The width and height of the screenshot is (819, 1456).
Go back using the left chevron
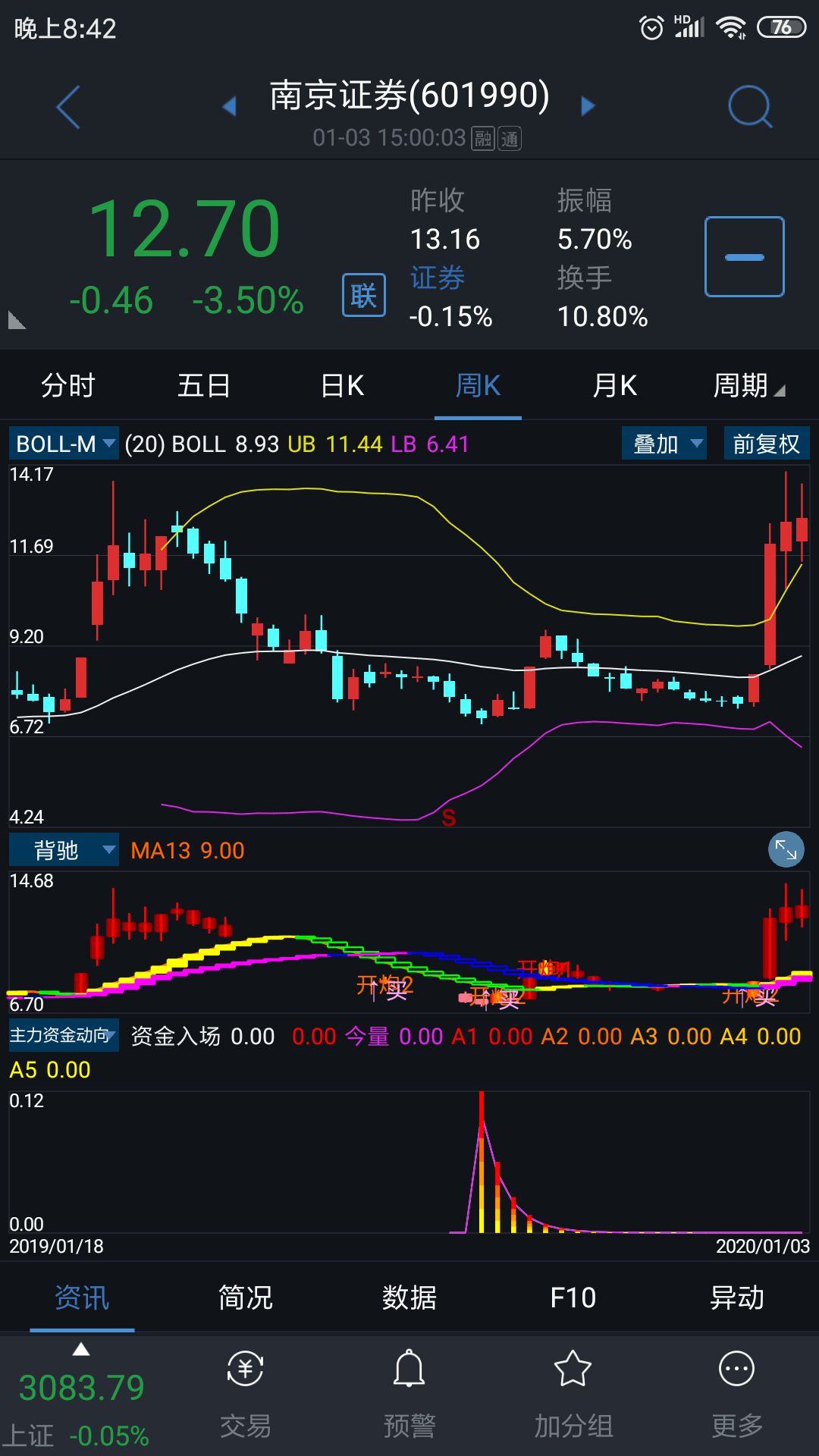click(68, 106)
